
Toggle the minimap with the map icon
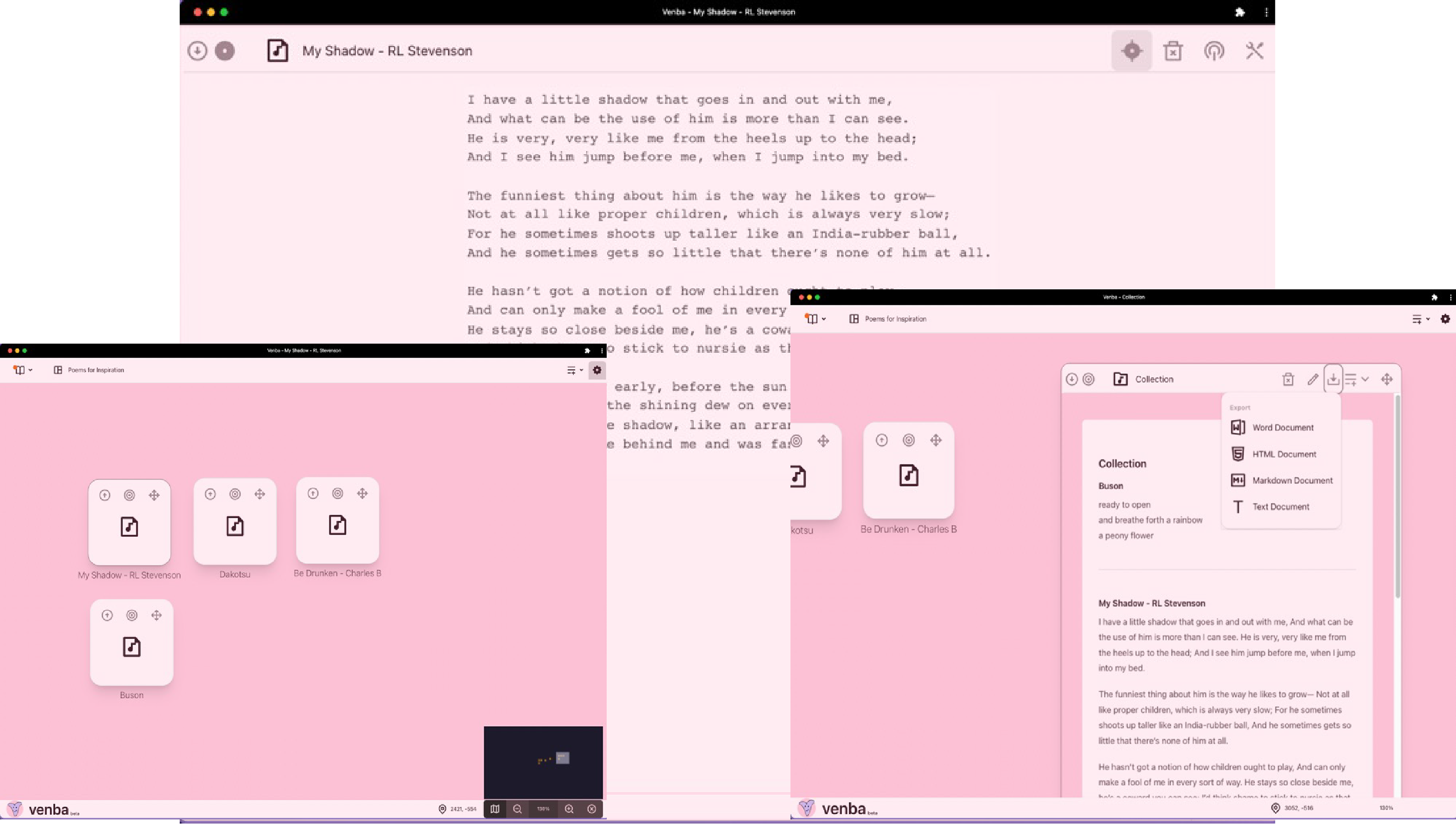[x=495, y=809]
